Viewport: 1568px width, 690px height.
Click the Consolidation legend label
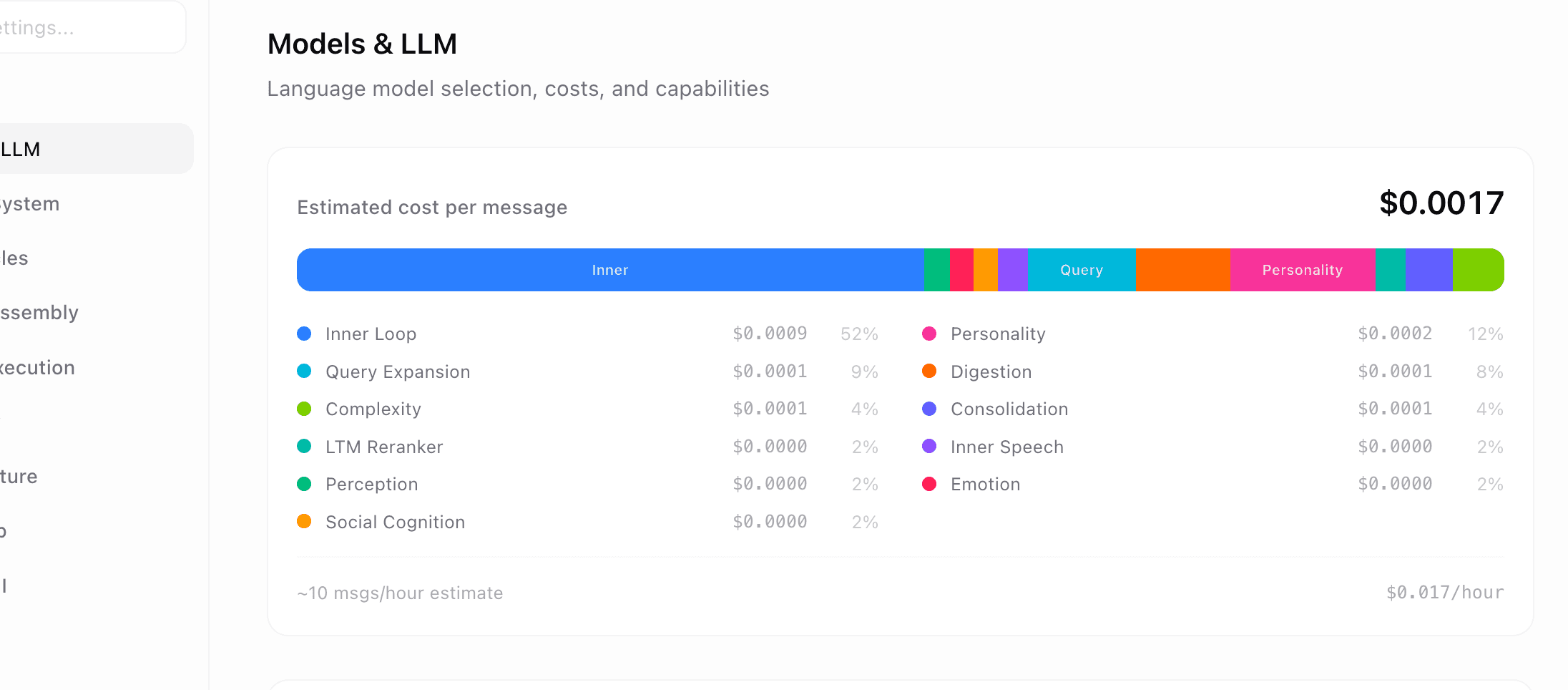[x=1009, y=409]
